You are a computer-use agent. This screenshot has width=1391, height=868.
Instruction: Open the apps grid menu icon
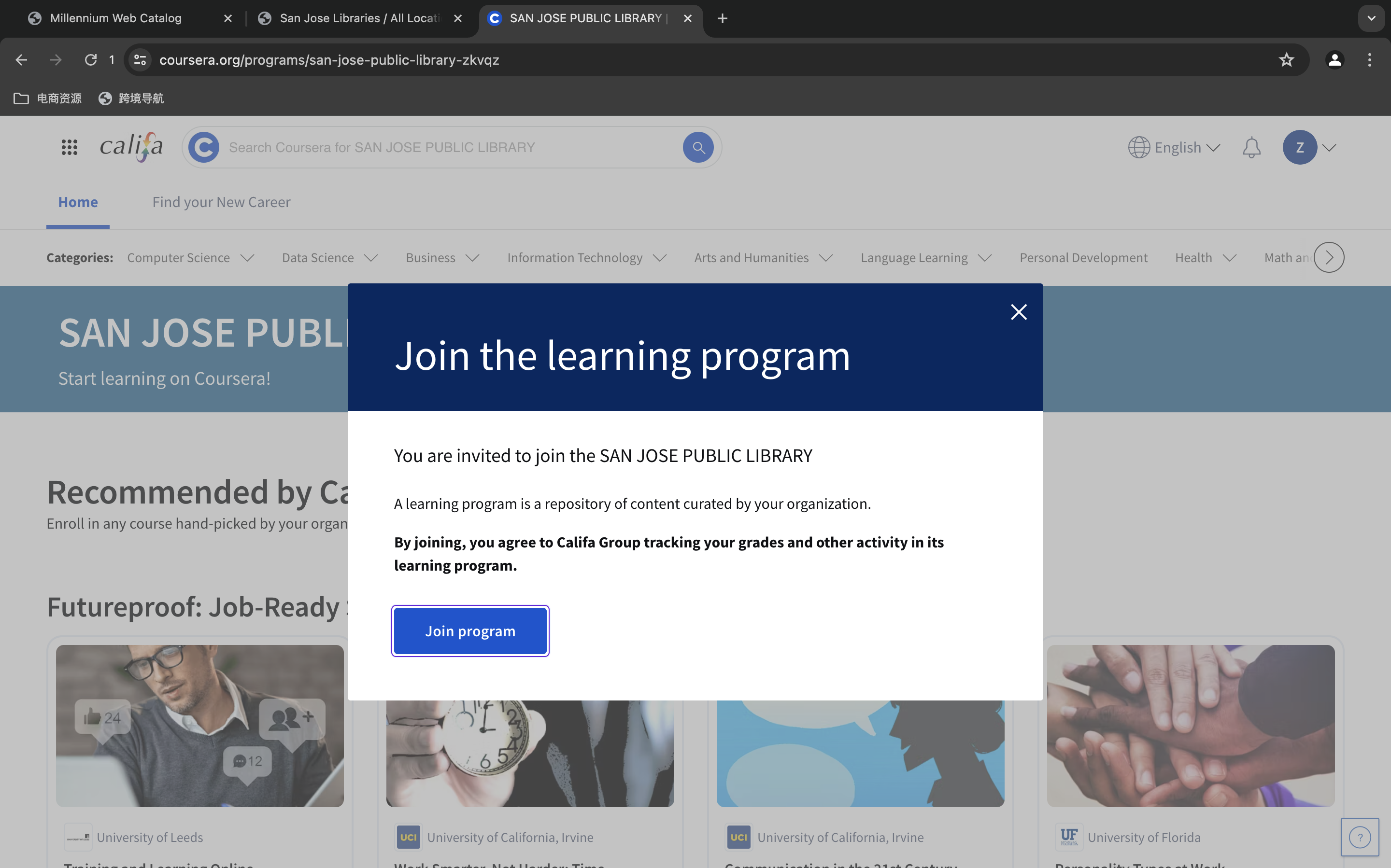click(x=70, y=148)
